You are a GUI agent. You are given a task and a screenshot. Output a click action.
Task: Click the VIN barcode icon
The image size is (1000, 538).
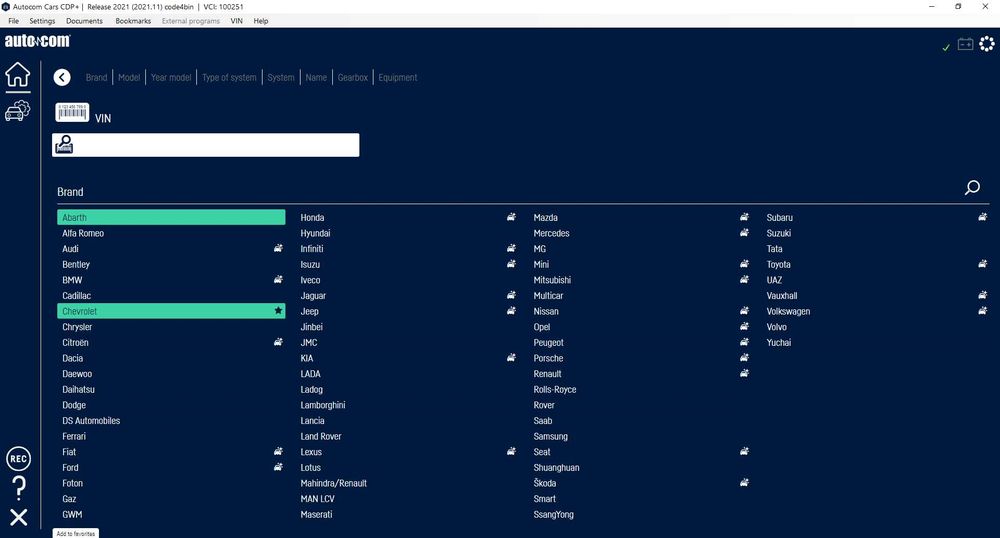72,112
